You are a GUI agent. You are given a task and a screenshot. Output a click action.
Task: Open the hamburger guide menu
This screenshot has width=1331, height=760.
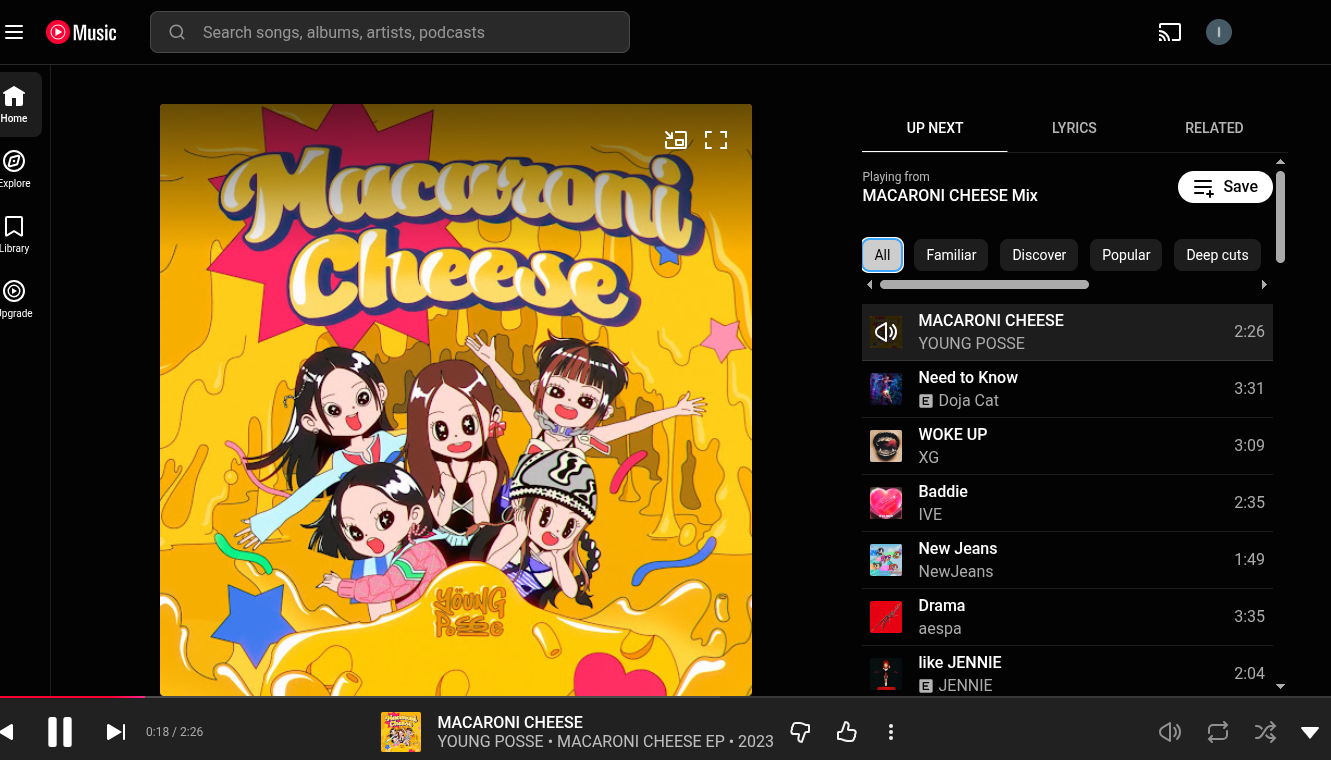point(14,33)
